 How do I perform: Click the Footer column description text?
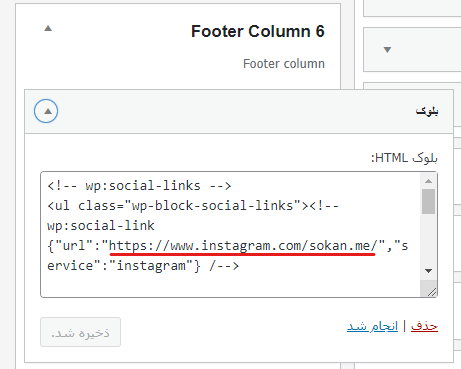284,64
